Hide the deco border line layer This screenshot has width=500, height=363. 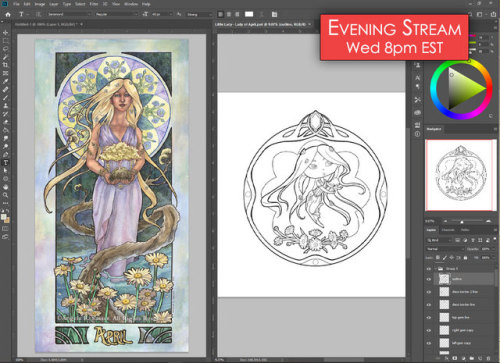pos(429,305)
